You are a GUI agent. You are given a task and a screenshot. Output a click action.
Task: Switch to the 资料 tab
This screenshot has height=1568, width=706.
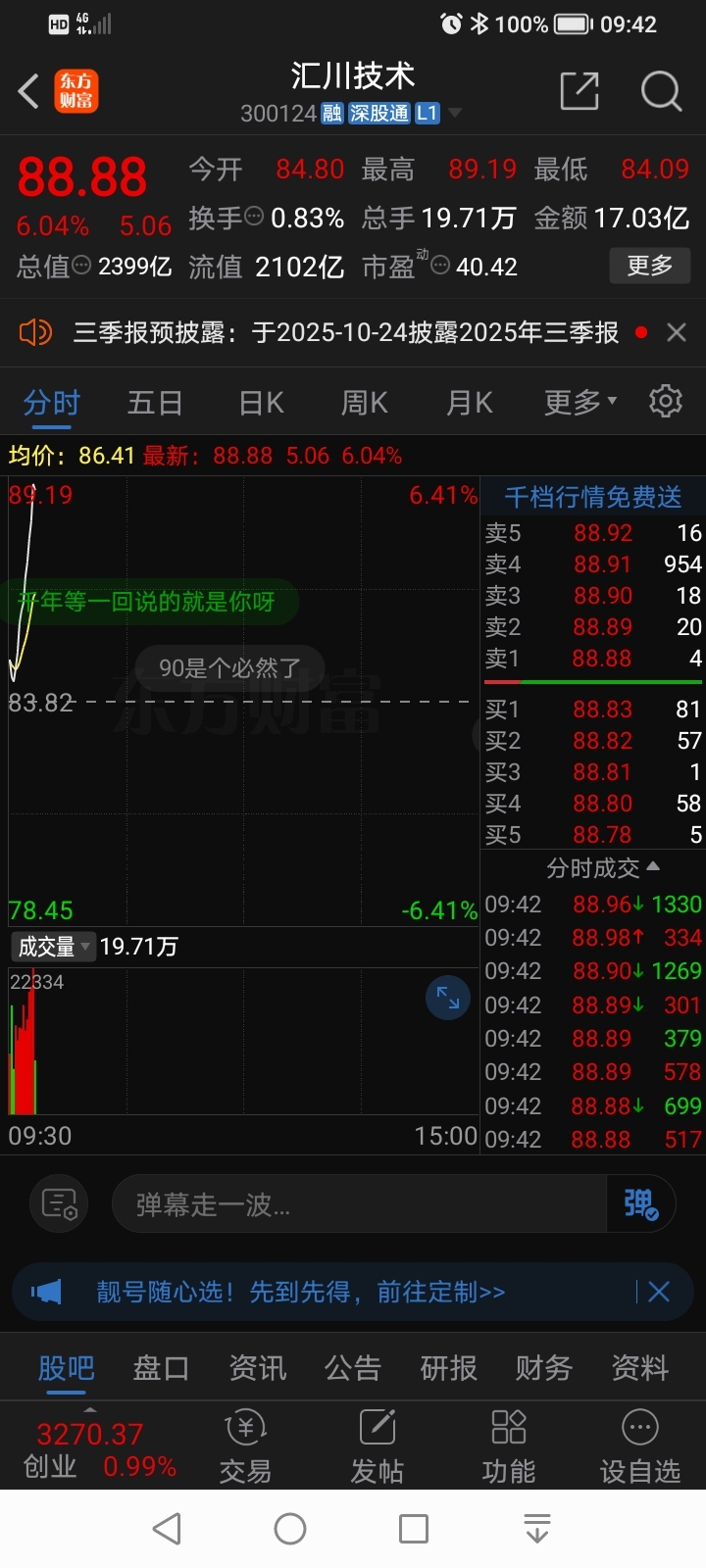pyautogui.click(x=640, y=1368)
